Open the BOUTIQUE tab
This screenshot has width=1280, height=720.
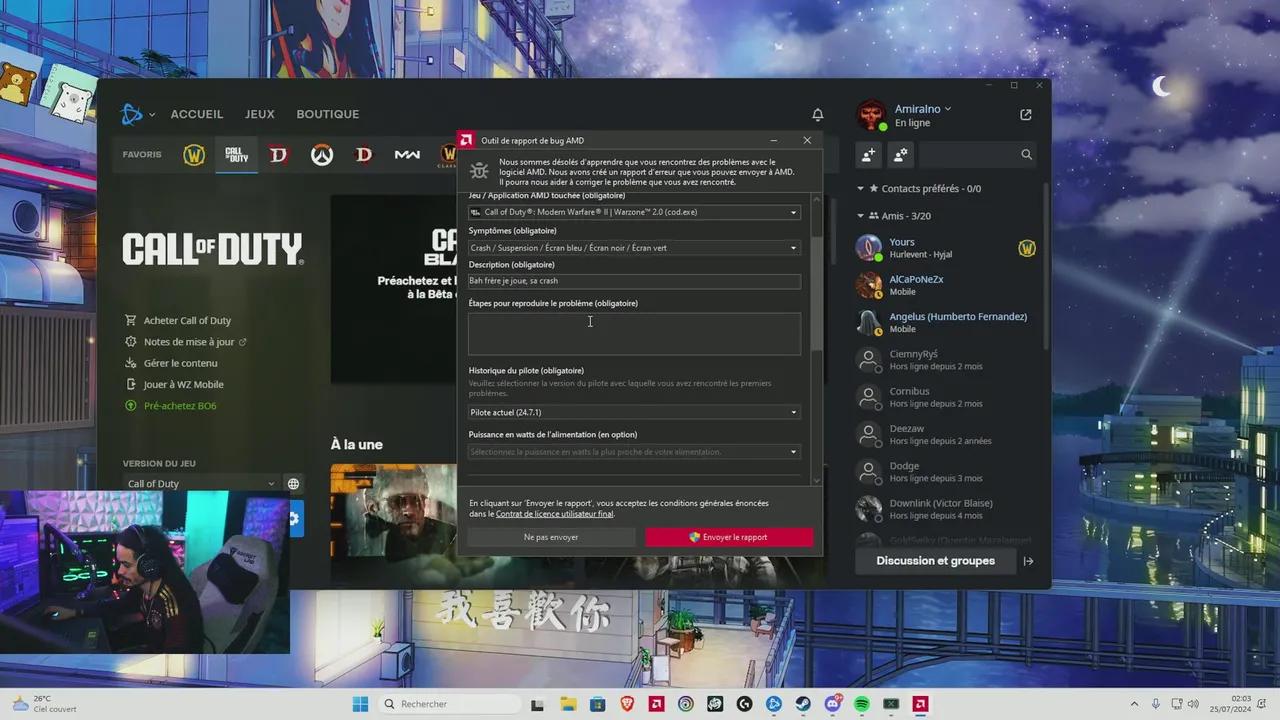tap(328, 114)
